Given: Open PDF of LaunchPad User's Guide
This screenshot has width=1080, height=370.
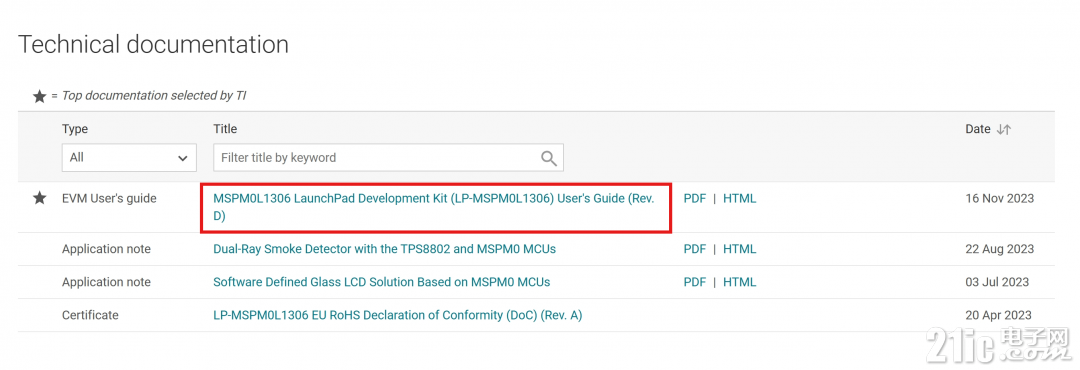Looking at the screenshot, I should [x=694, y=198].
